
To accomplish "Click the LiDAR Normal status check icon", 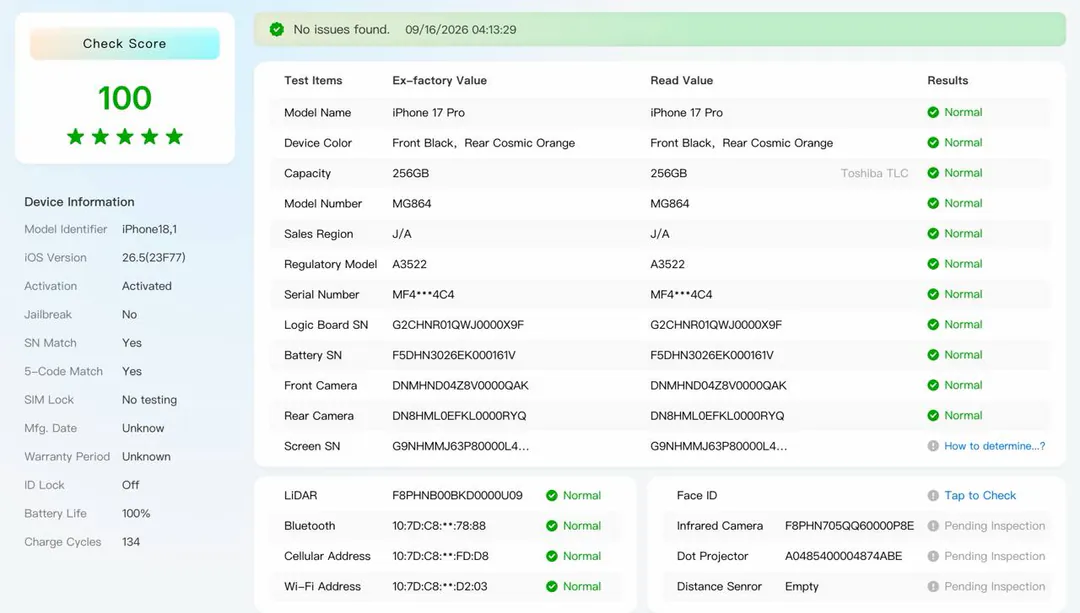I will coord(552,495).
